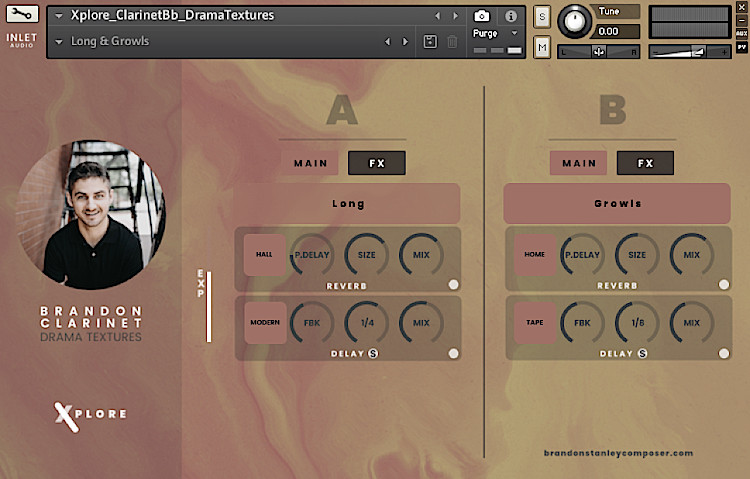
Task: Toggle section A Reverb on/off dot
Action: [x=454, y=285]
